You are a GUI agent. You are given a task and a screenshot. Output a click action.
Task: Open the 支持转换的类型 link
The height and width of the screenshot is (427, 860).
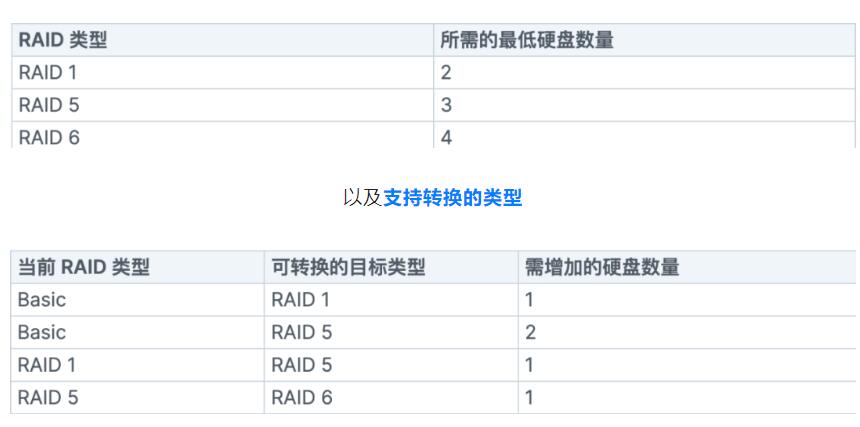(452, 198)
